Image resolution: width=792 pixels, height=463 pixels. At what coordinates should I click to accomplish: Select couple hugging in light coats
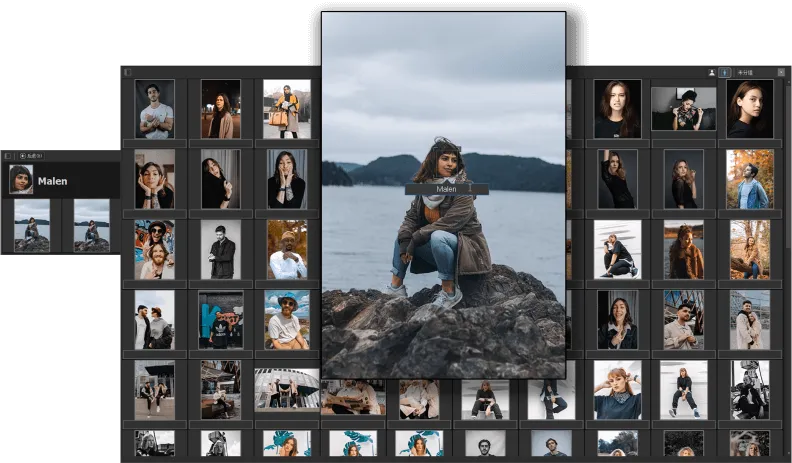750,320
